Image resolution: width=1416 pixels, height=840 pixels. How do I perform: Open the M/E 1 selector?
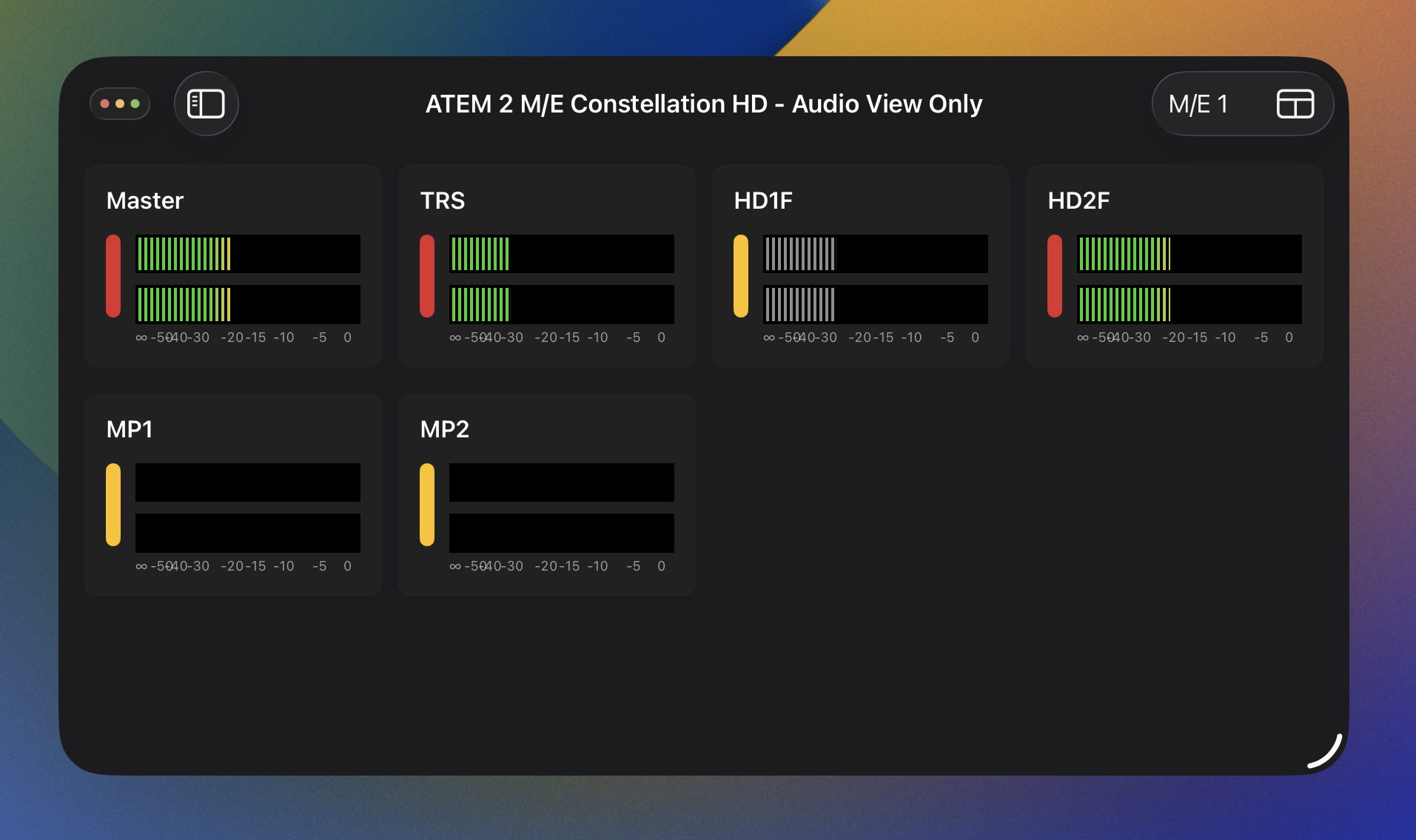pos(1198,104)
